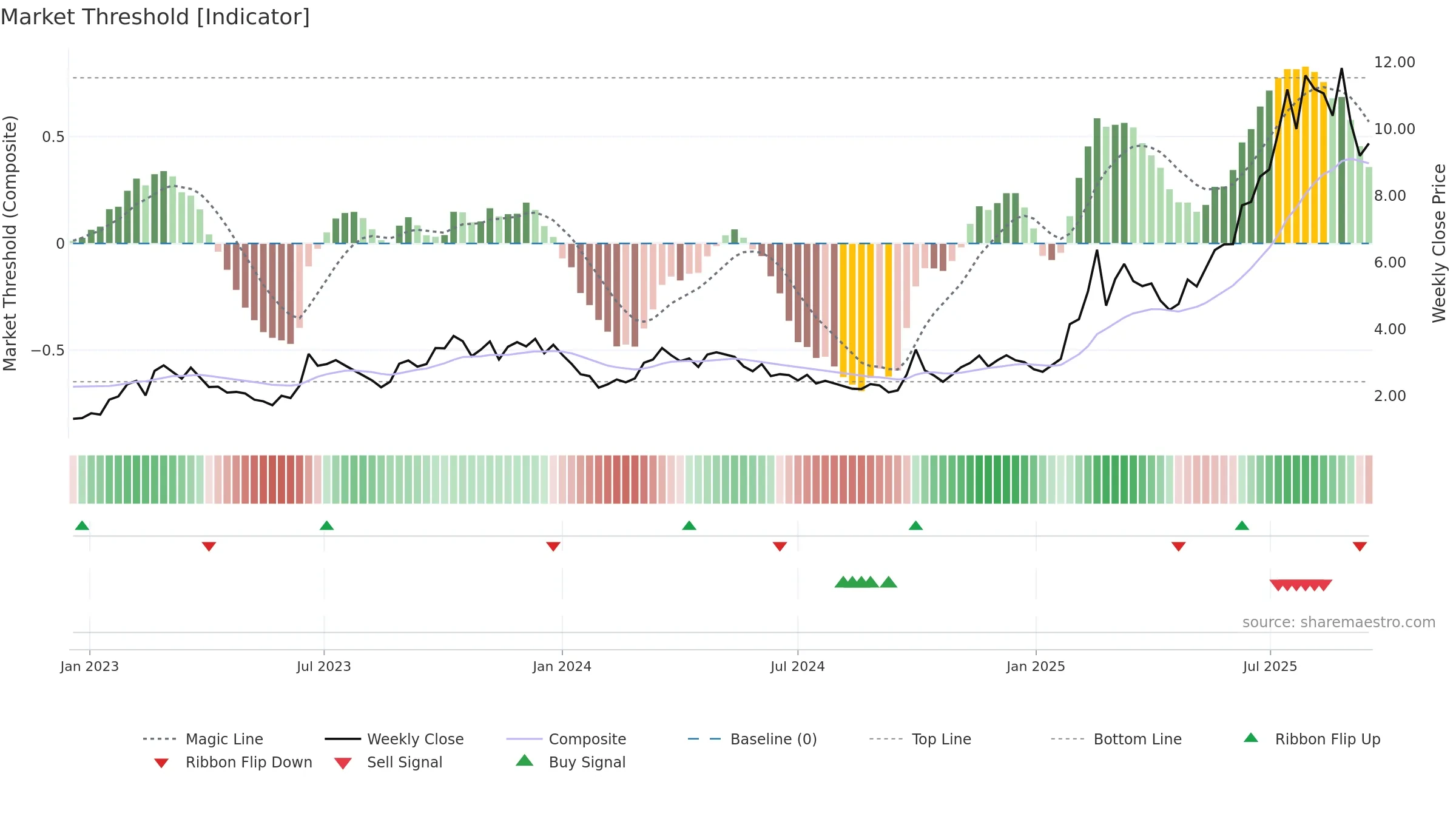
Task: Click the −0.5 left axis label
Action: pyautogui.click(x=47, y=350)
